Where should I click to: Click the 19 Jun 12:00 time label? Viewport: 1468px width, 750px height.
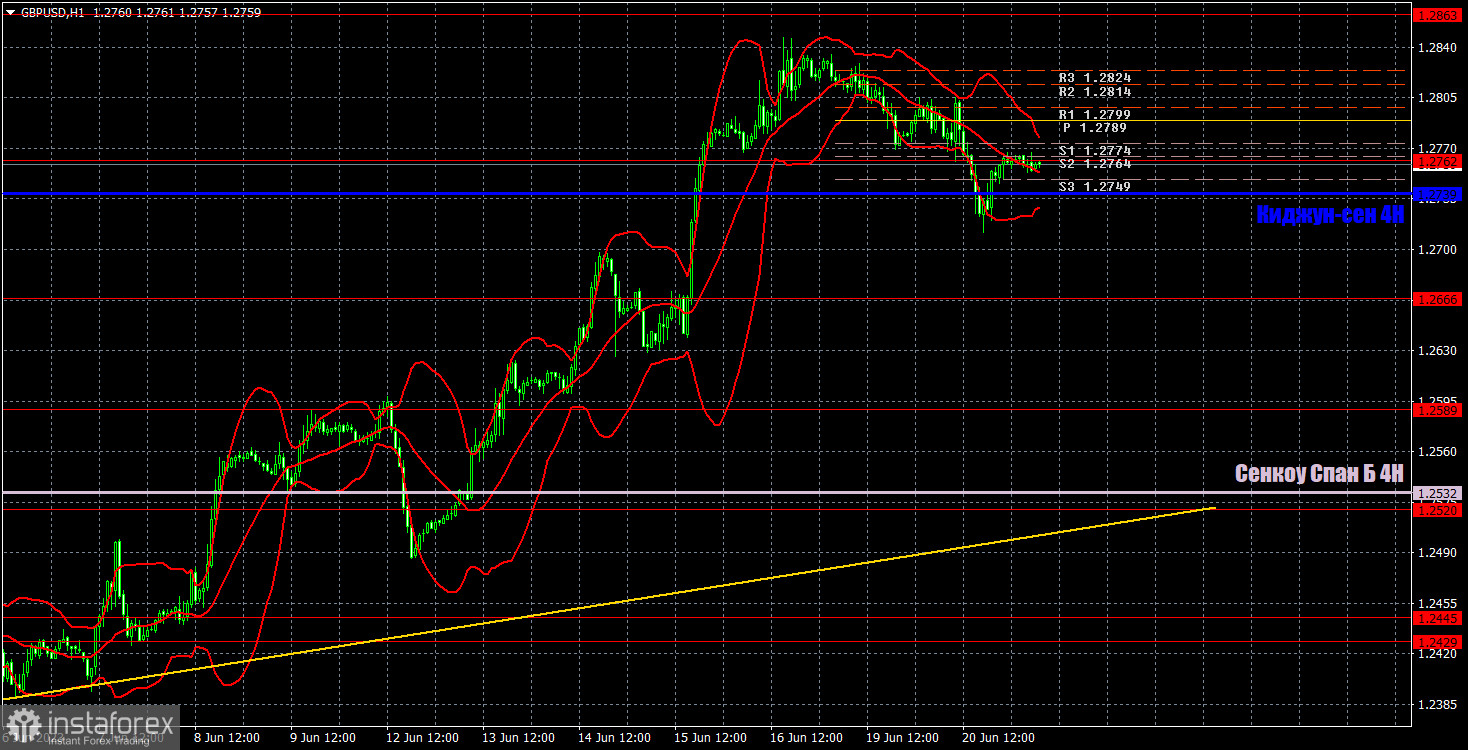point(903,738)
